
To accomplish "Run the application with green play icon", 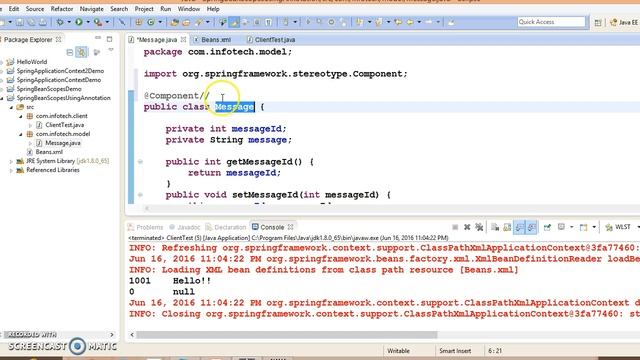I will (79, 22).
